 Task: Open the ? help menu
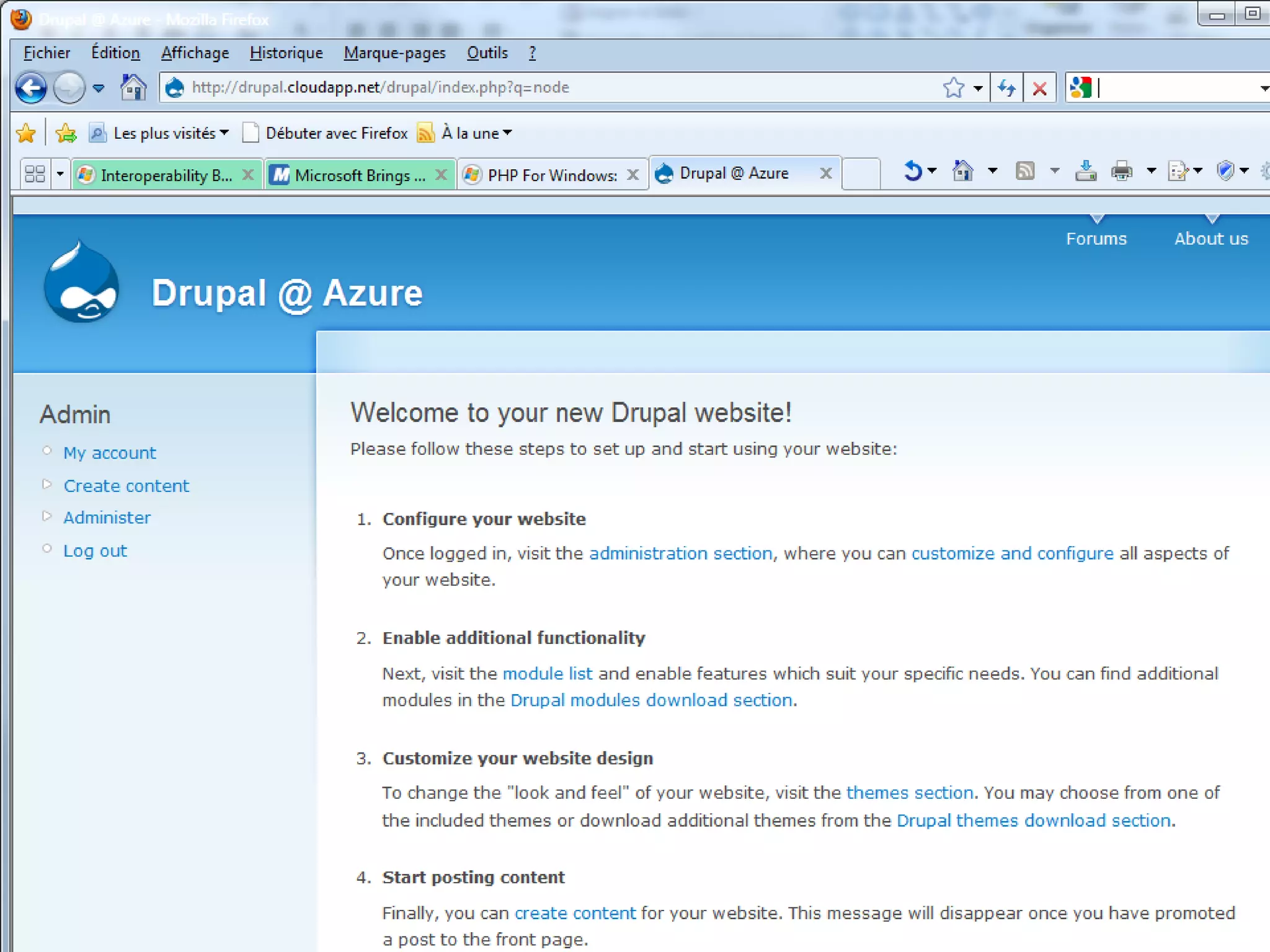coord(532,53)
